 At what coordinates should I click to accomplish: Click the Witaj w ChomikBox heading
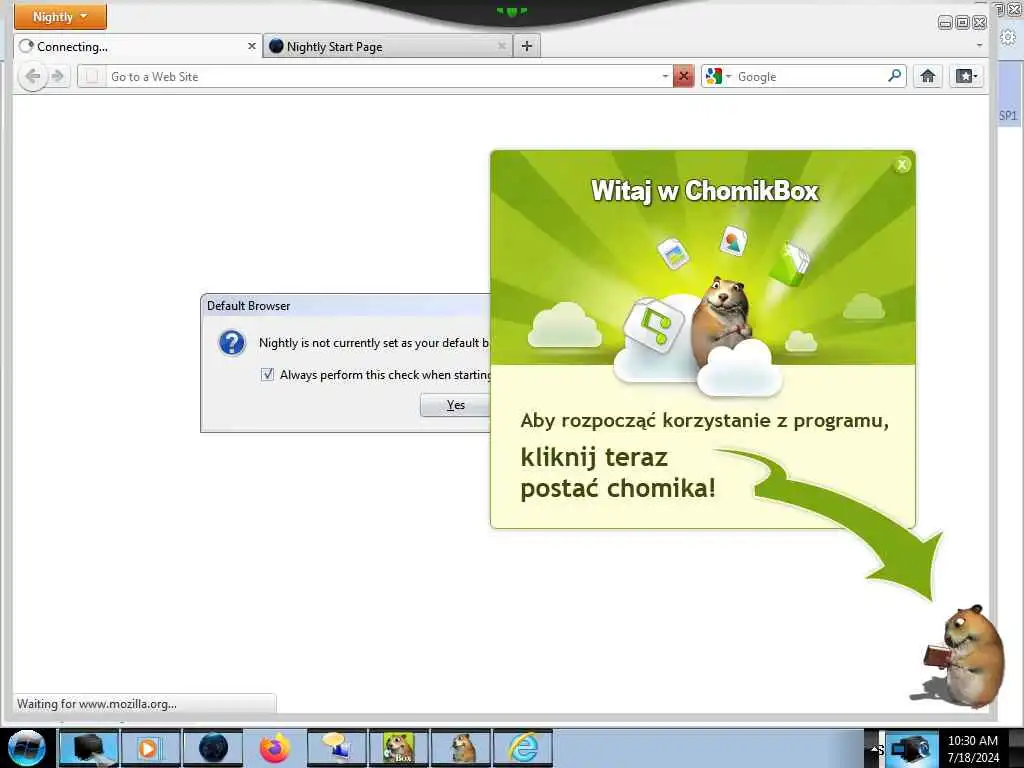tap(705, 191)
